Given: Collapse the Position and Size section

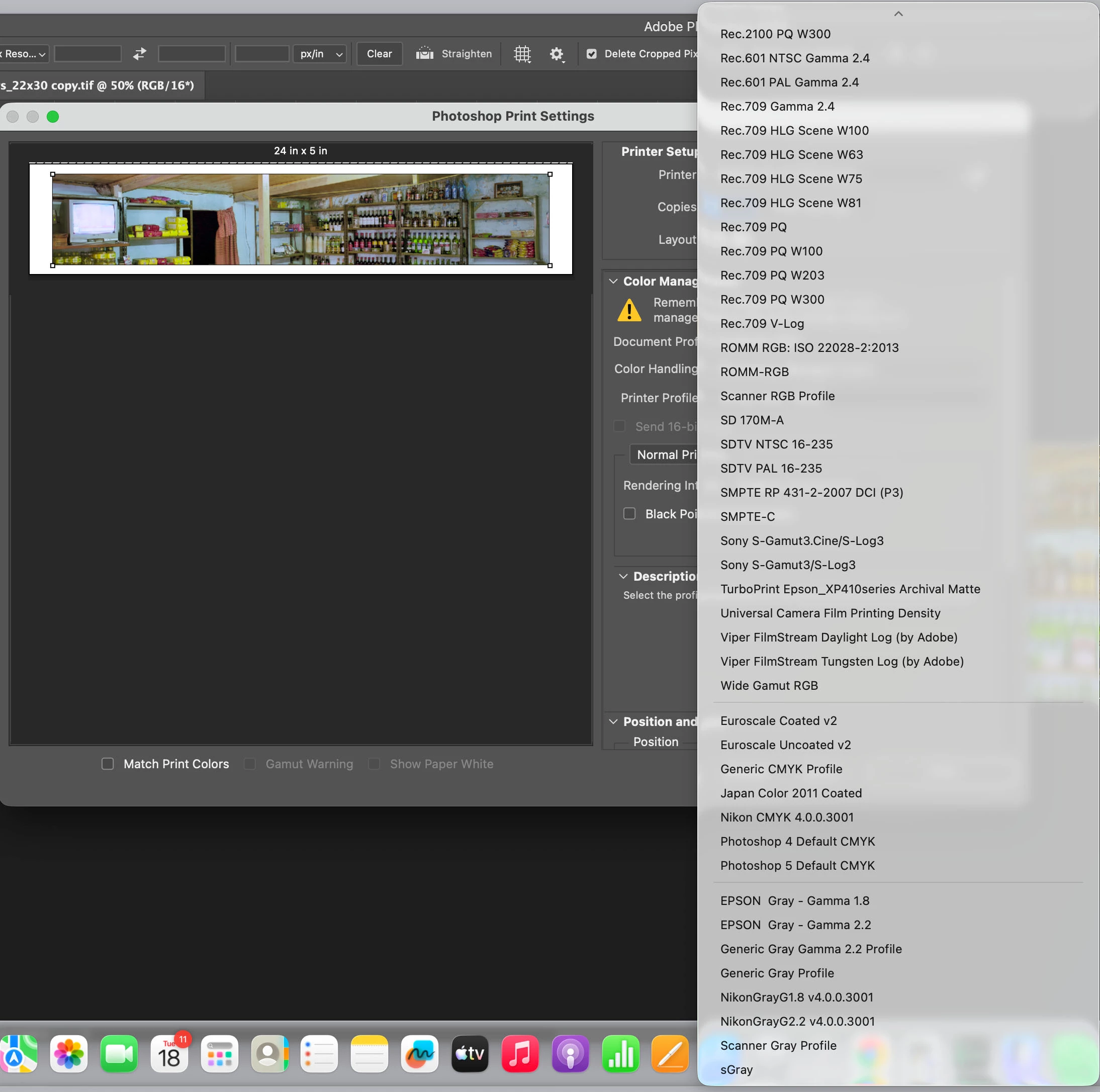Looking at the screenshot, I should 613,721.
